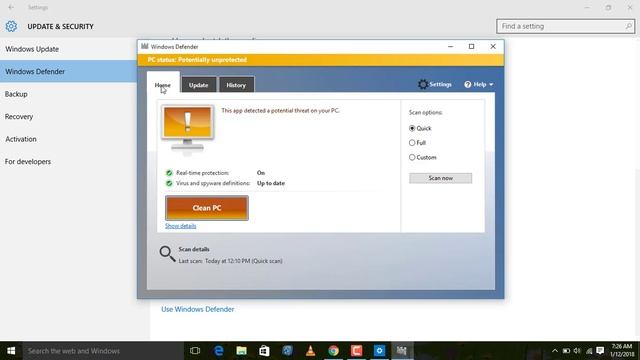The height and width of the screenshot is (360, 640).
Task: Launch Google Chrome from taskbar
Action: 333,351
